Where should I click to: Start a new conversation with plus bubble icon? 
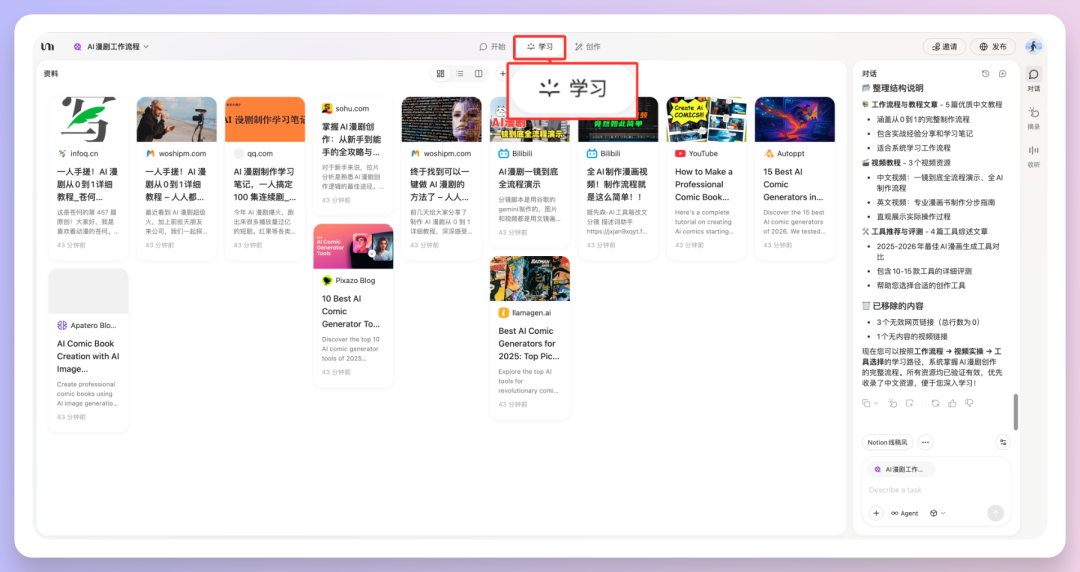coord(1003,74)
